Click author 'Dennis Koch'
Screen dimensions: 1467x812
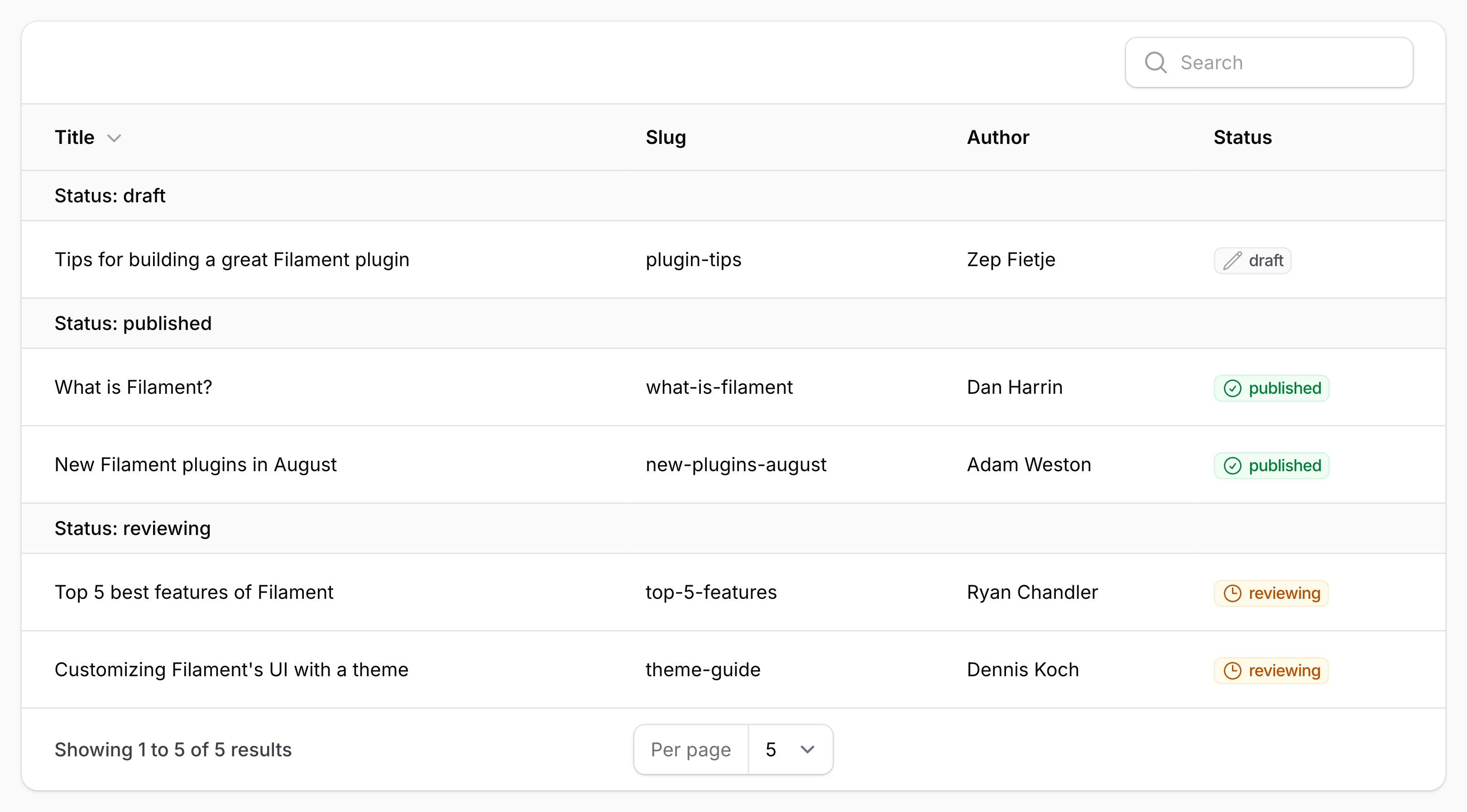[x=1023, y=669]
